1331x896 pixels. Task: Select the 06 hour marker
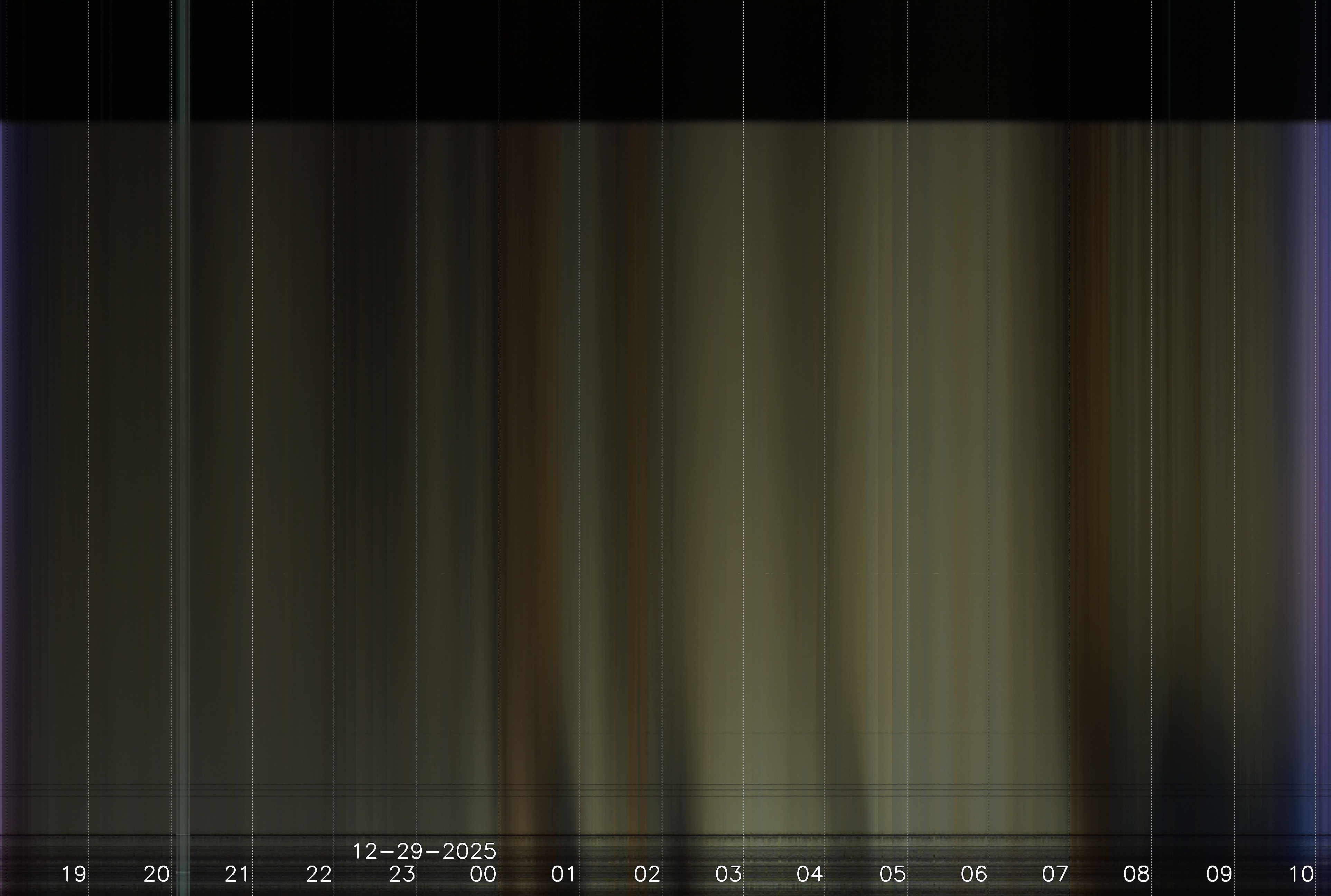[974, 874]
